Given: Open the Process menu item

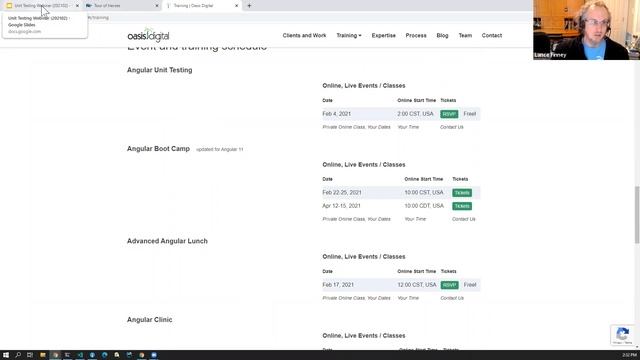Looking at the screenshot, I should [x=416, y=36].
